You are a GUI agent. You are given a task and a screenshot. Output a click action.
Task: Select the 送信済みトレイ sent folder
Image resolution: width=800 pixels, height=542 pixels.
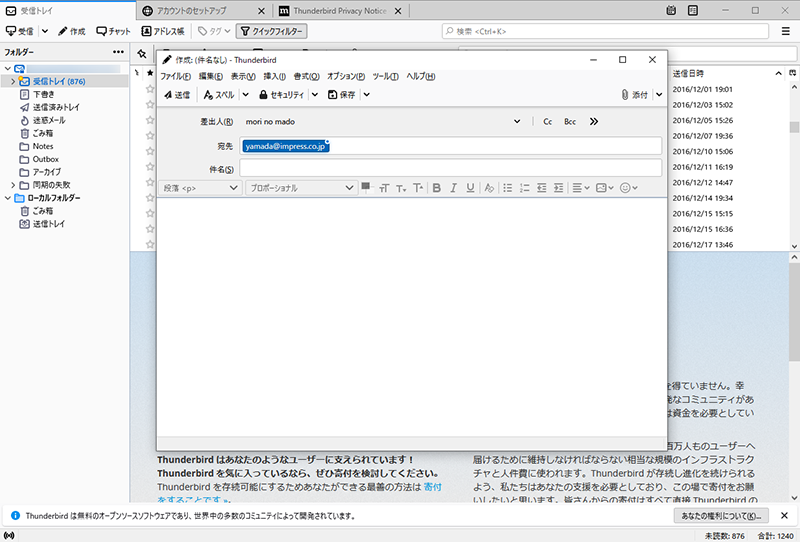(56, 107)
